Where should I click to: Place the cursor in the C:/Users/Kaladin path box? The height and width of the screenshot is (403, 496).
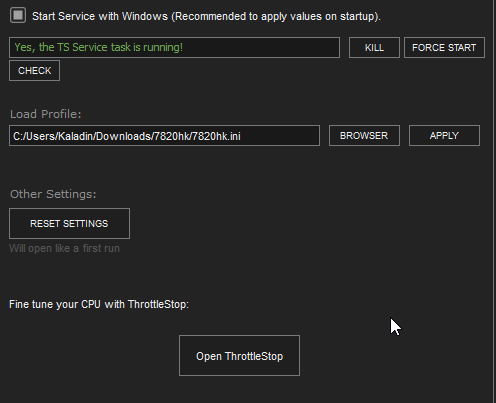coord(164,136)
